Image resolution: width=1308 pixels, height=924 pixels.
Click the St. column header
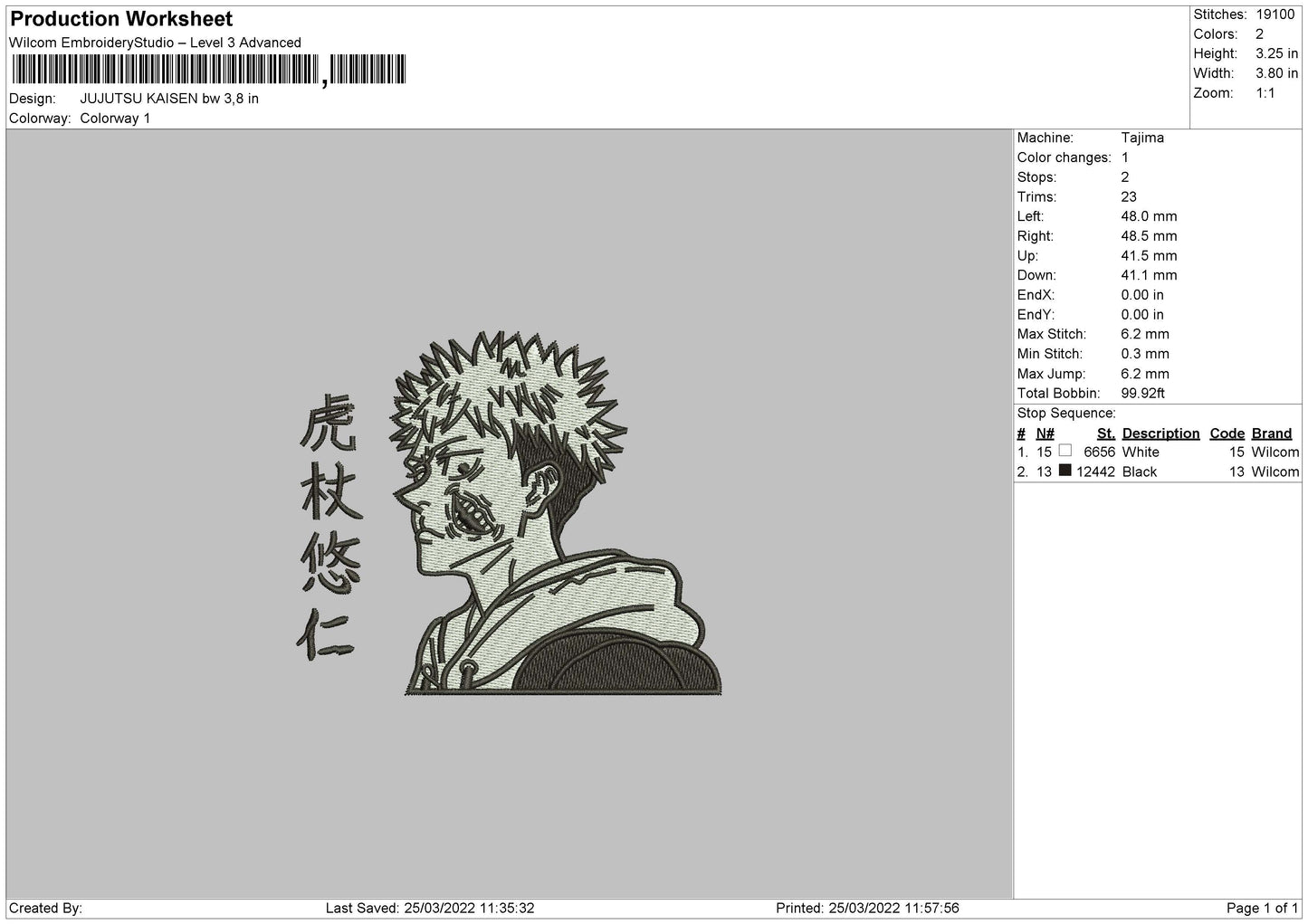[1105, 433]
